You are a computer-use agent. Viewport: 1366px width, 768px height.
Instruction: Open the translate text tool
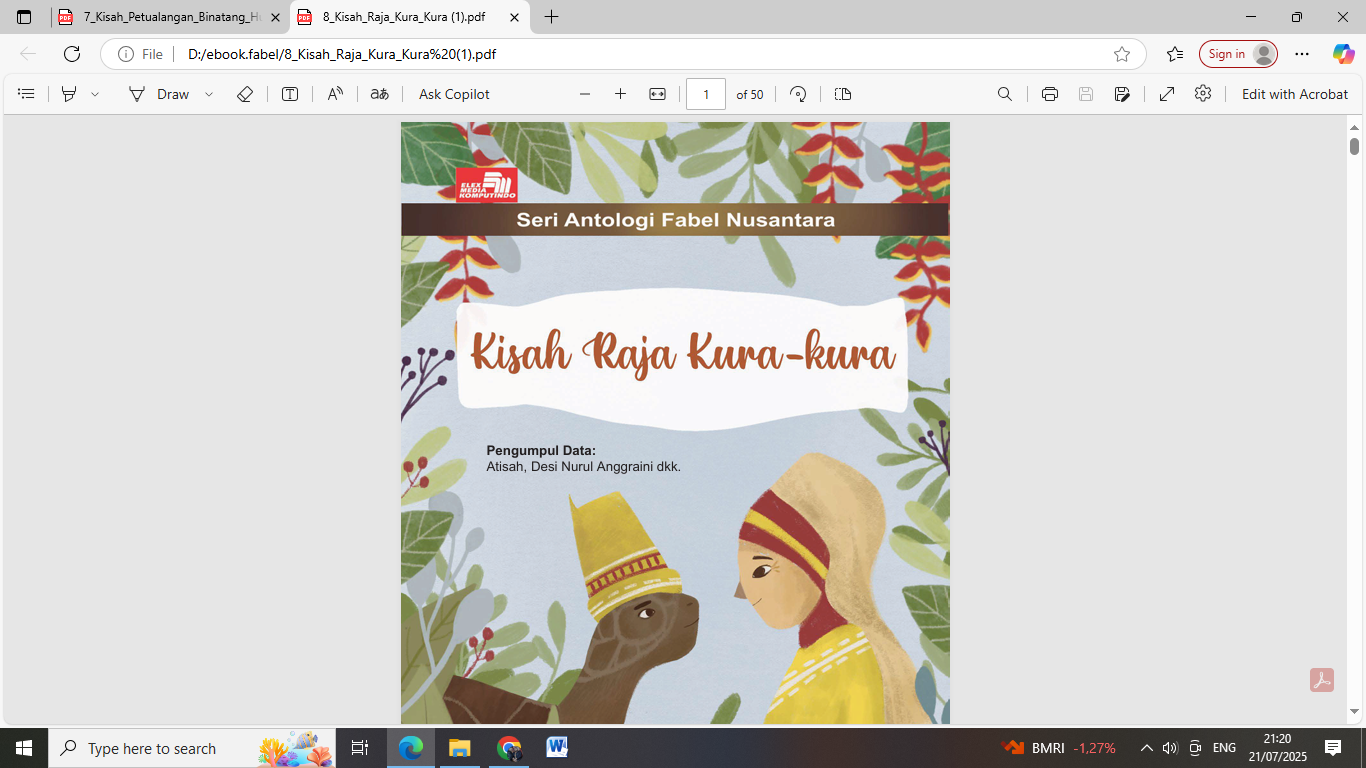point(379,93)
